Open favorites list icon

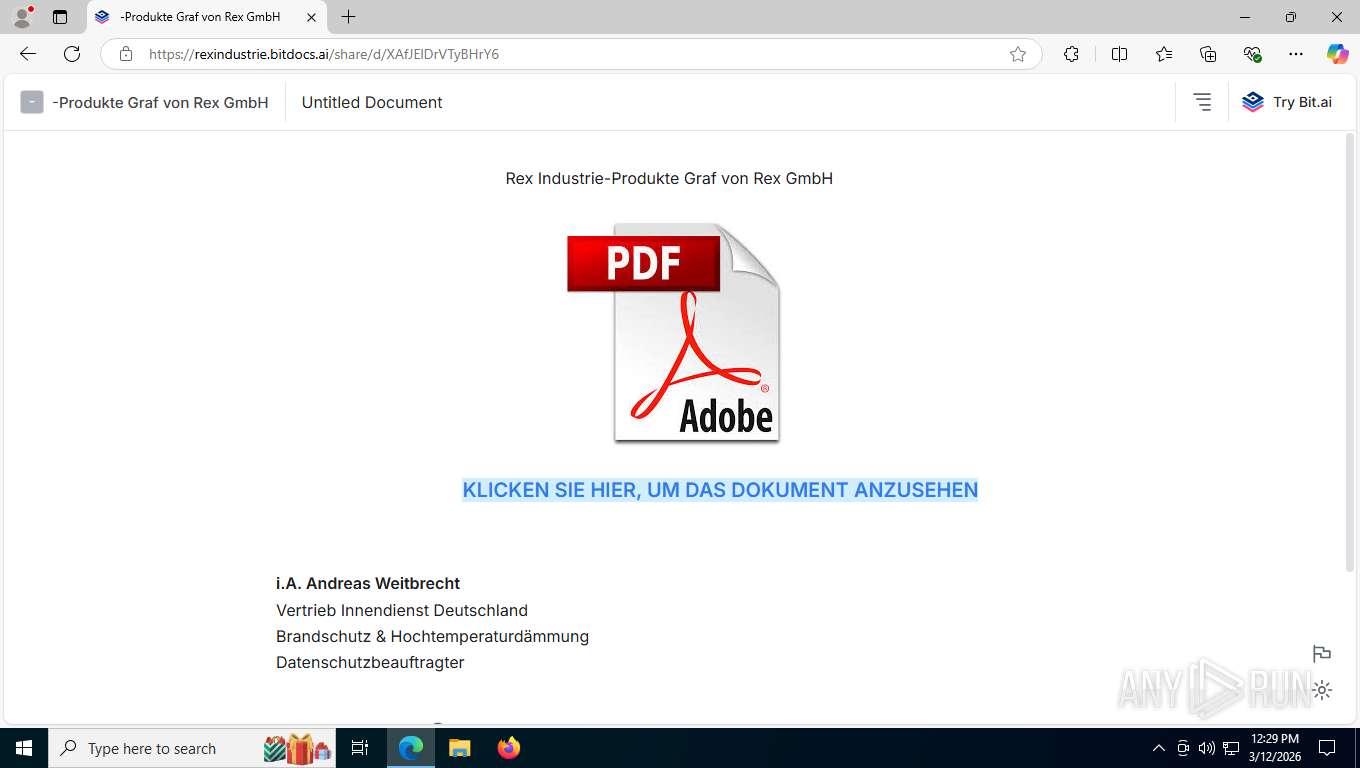1164,54
